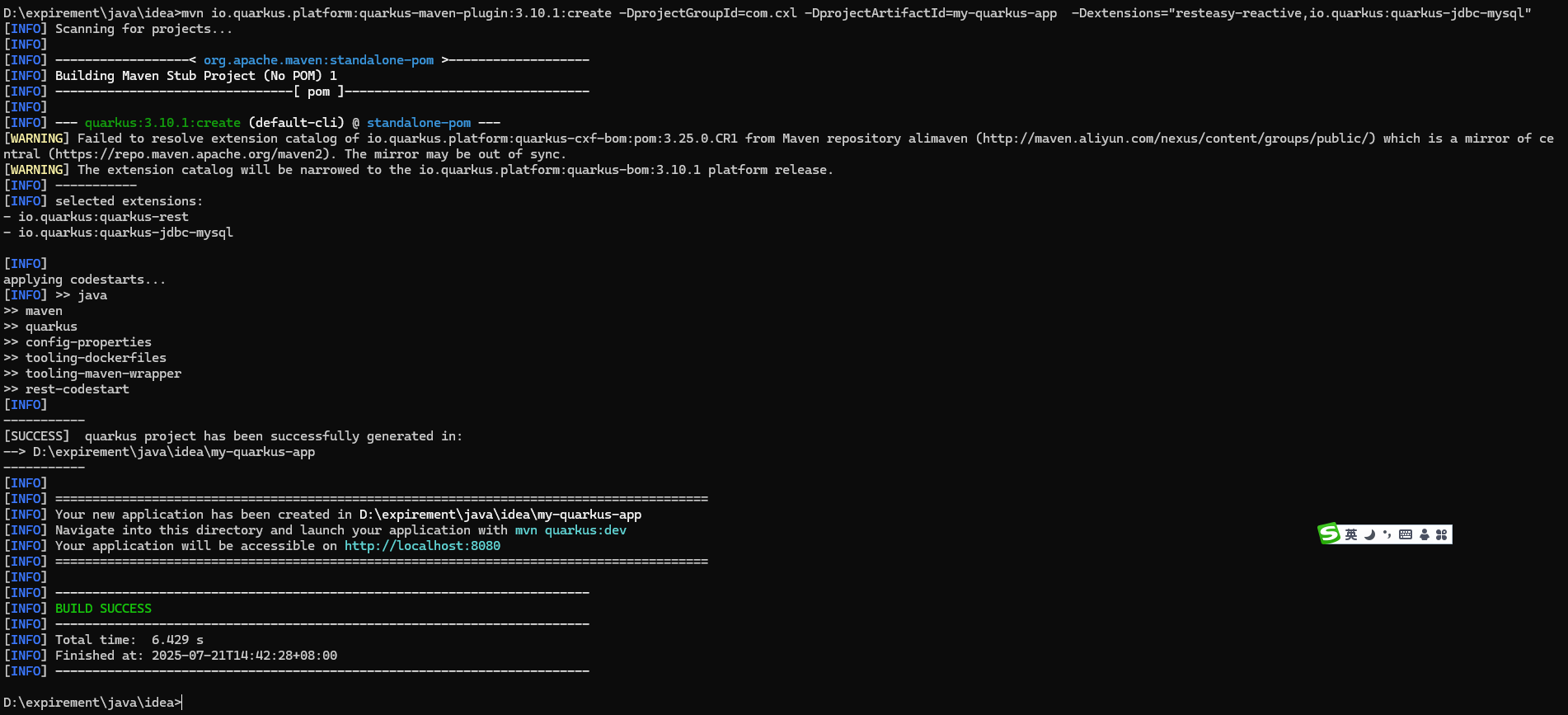This screenshot has height=715, width=1568.
Task: Click the '>> java' codestart line
Action: [81, 295]
